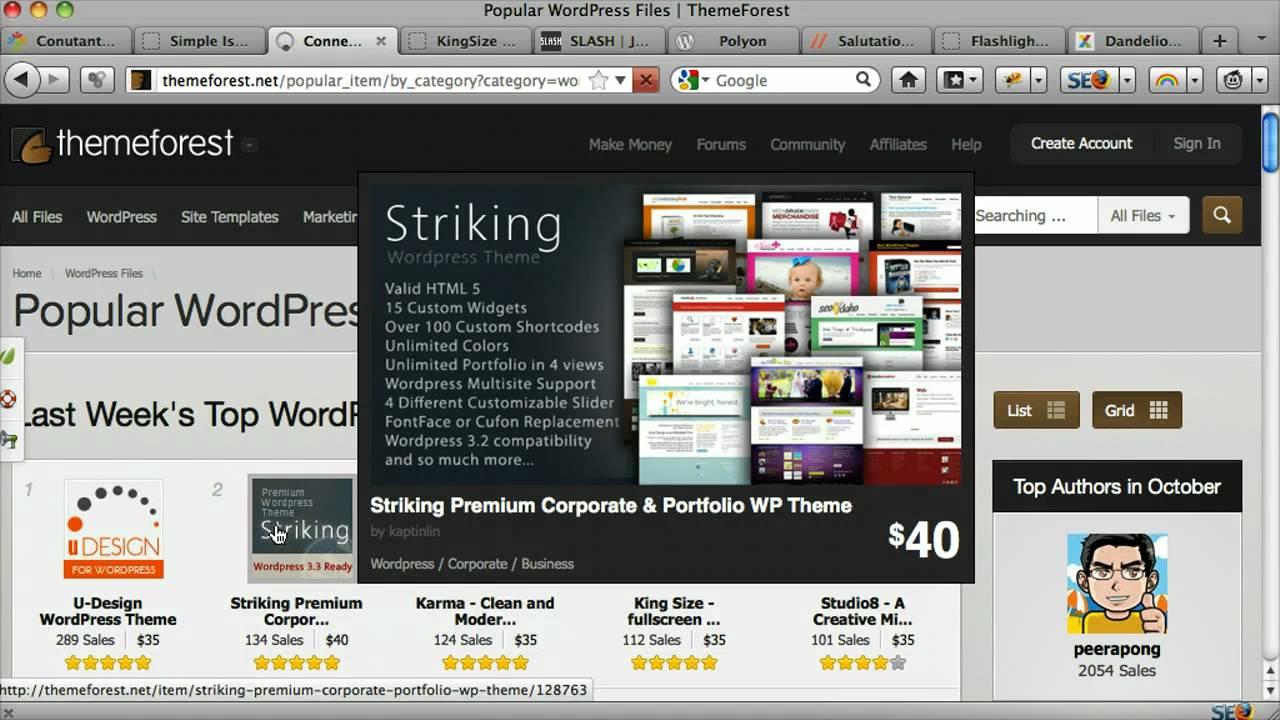Switch to the Simple Is... tab
The image size is (1280, 720).
tap(198, 41)
